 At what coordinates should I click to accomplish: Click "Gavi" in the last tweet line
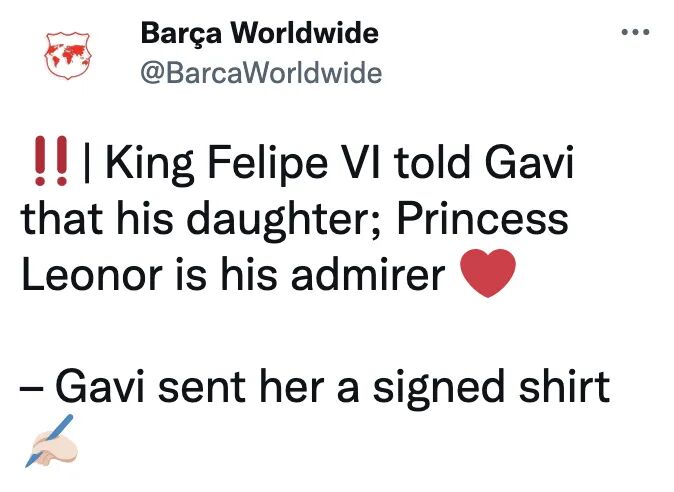(x=100, y=386)
